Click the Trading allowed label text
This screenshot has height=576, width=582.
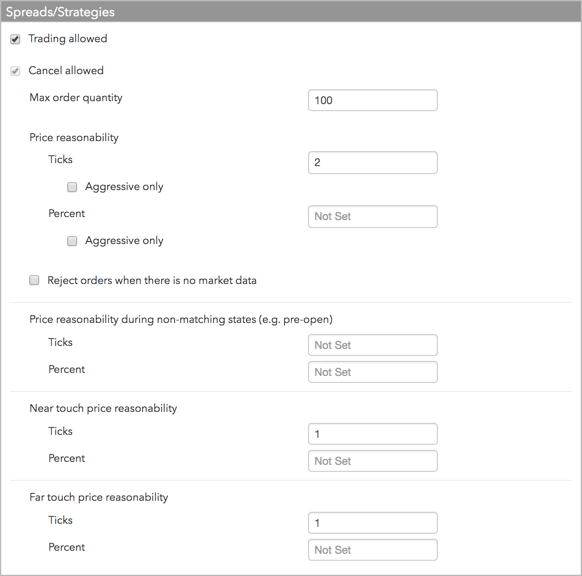(x=68, y=39)
